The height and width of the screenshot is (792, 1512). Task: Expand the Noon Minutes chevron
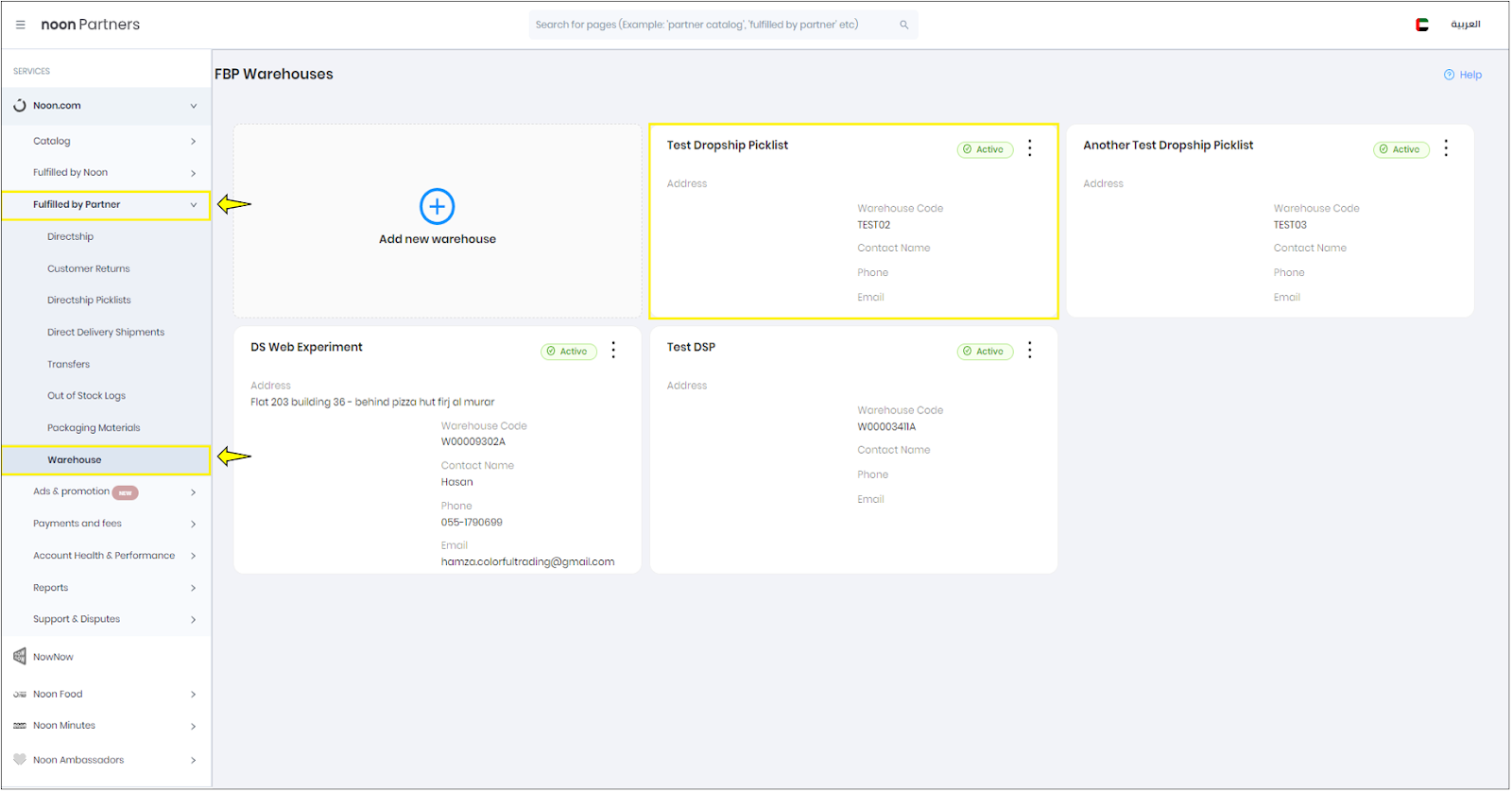click(194, 727)
